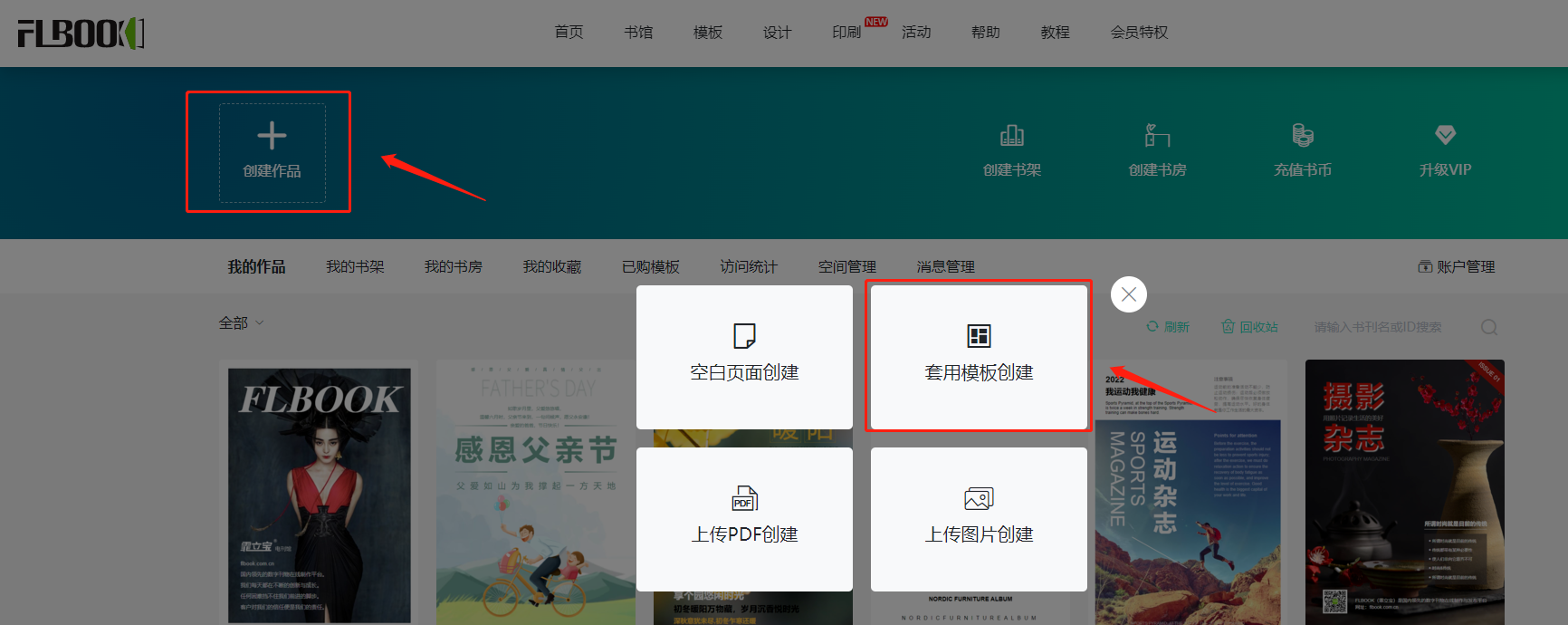Screen dimensions: 1568x625
Task: Go to 帮助 in top navigation
Action: tap(986, 32)
